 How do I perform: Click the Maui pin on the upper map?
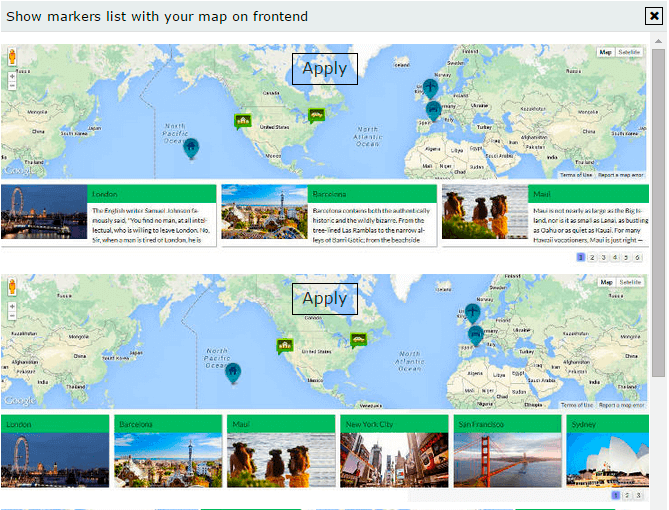[x=191, y=148]
